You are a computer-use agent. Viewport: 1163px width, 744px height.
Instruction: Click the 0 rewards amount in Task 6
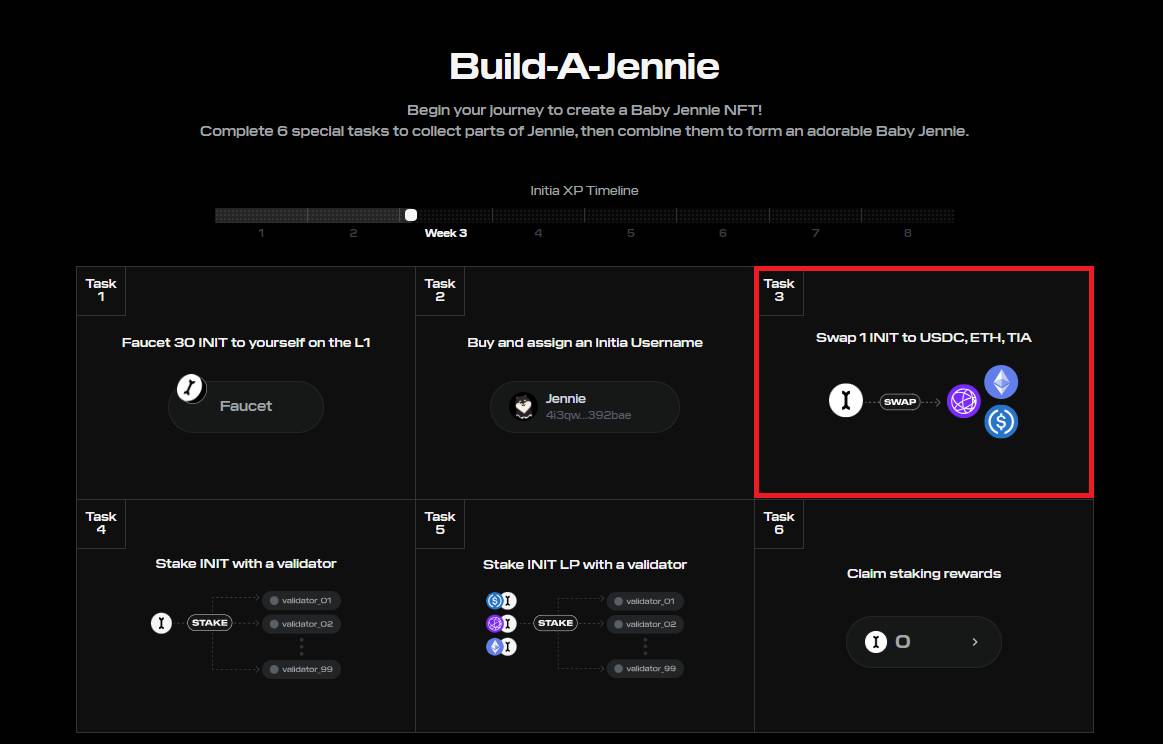pyautogui.click(x=903, y=642)
